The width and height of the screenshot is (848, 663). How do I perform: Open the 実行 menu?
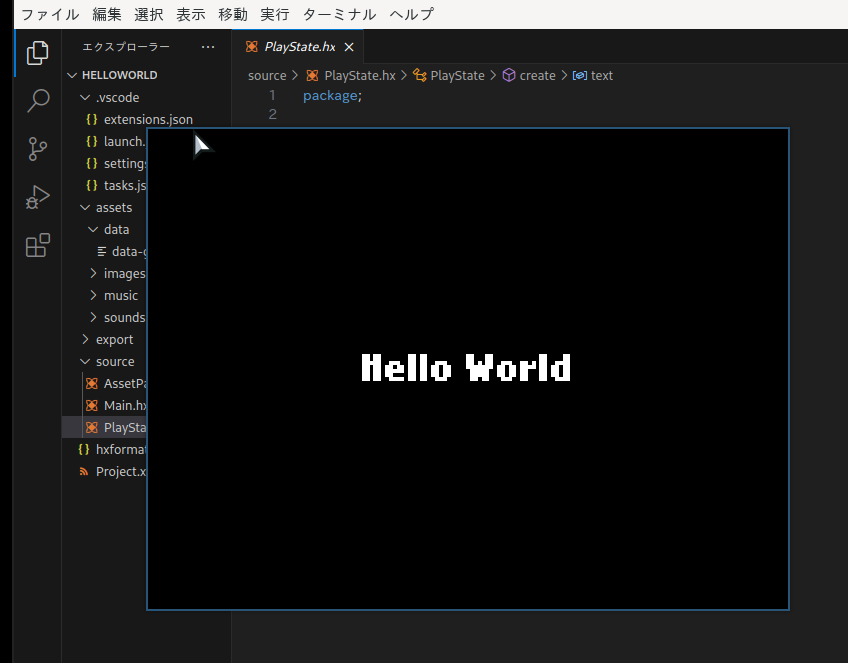(x=275, y=14)
